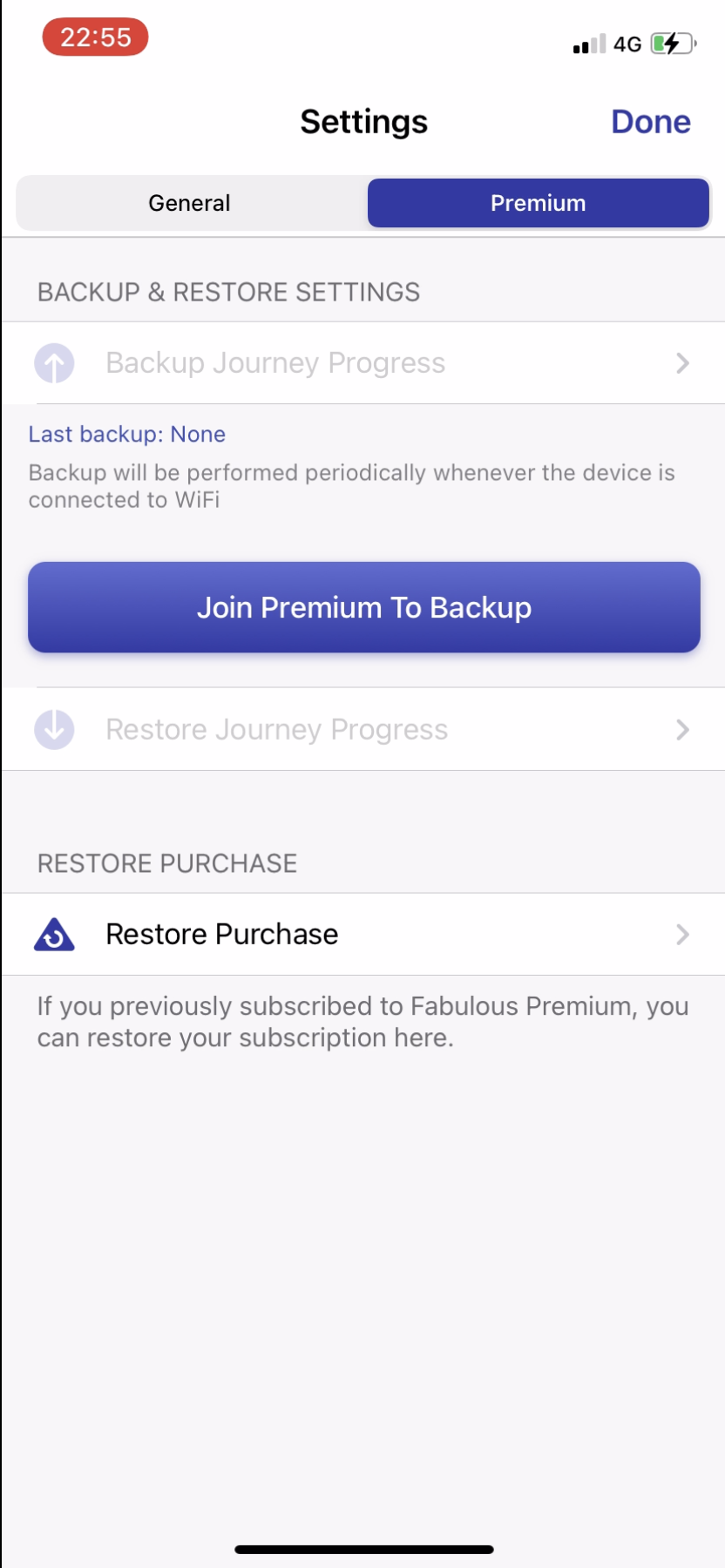Tap the battery charging indicator
This screenshot has width=725, height=1568.
point(671,44)
